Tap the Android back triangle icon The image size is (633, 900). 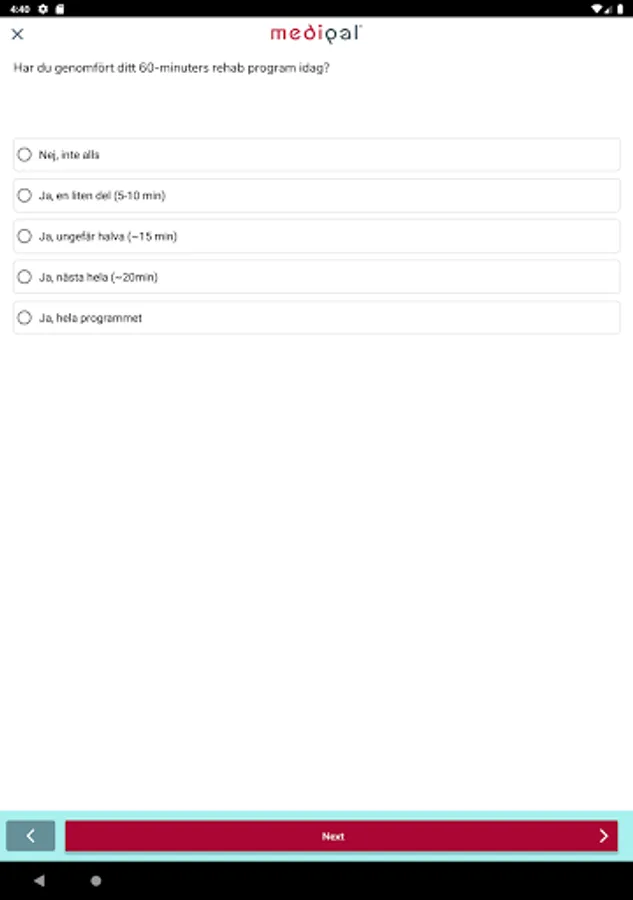tap(39, 881)
